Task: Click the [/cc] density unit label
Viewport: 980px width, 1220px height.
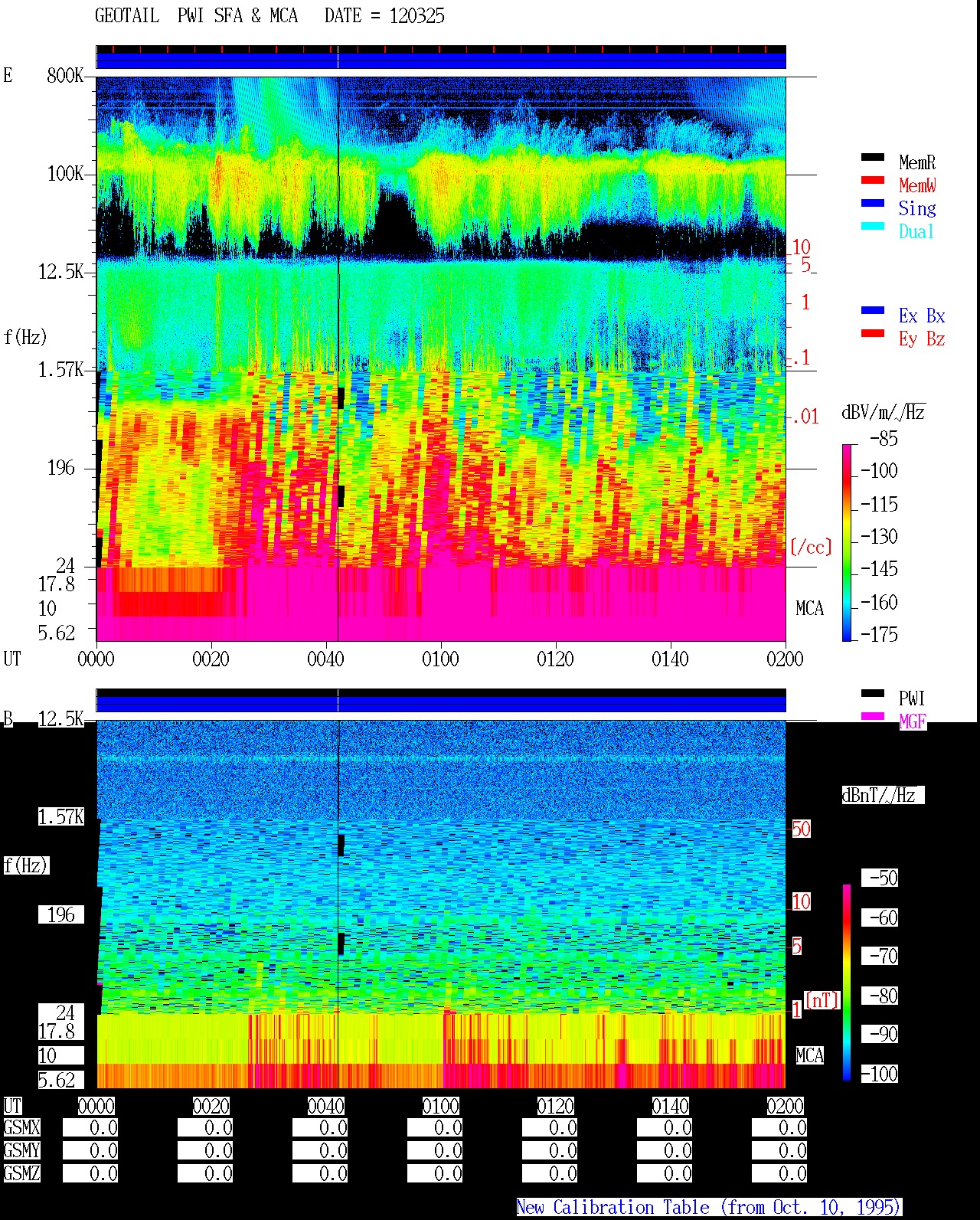Action: click(811, 547)
